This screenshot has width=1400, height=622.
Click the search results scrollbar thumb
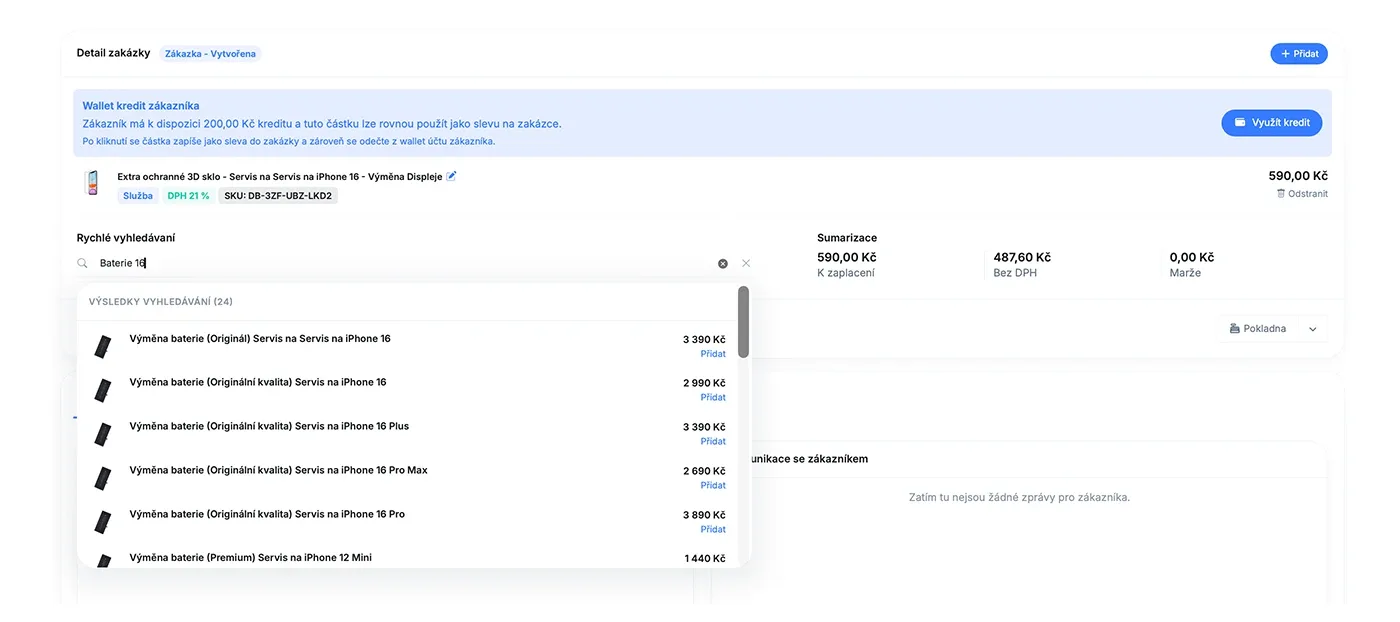click(743, 322)
